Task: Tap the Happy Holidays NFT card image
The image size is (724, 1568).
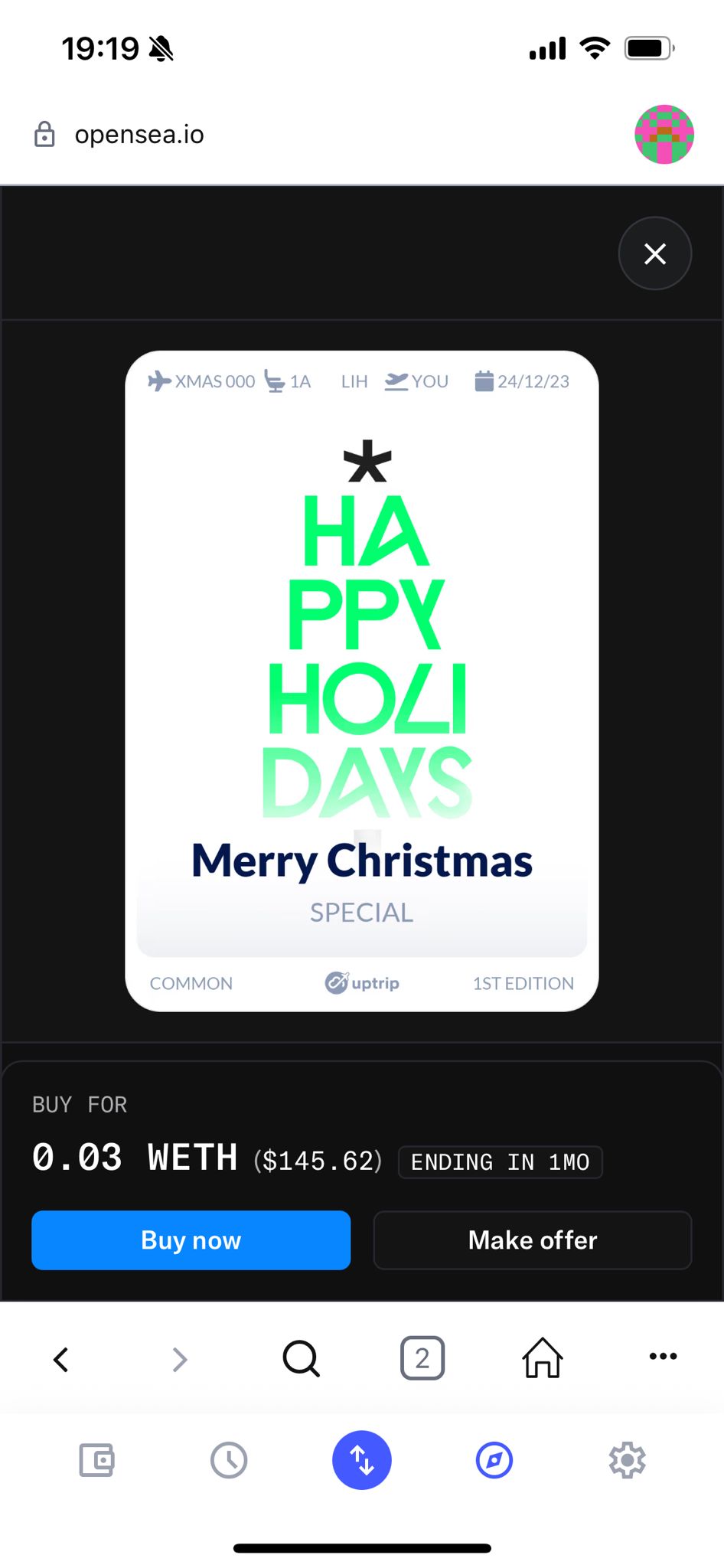Action: pos(362,681)
